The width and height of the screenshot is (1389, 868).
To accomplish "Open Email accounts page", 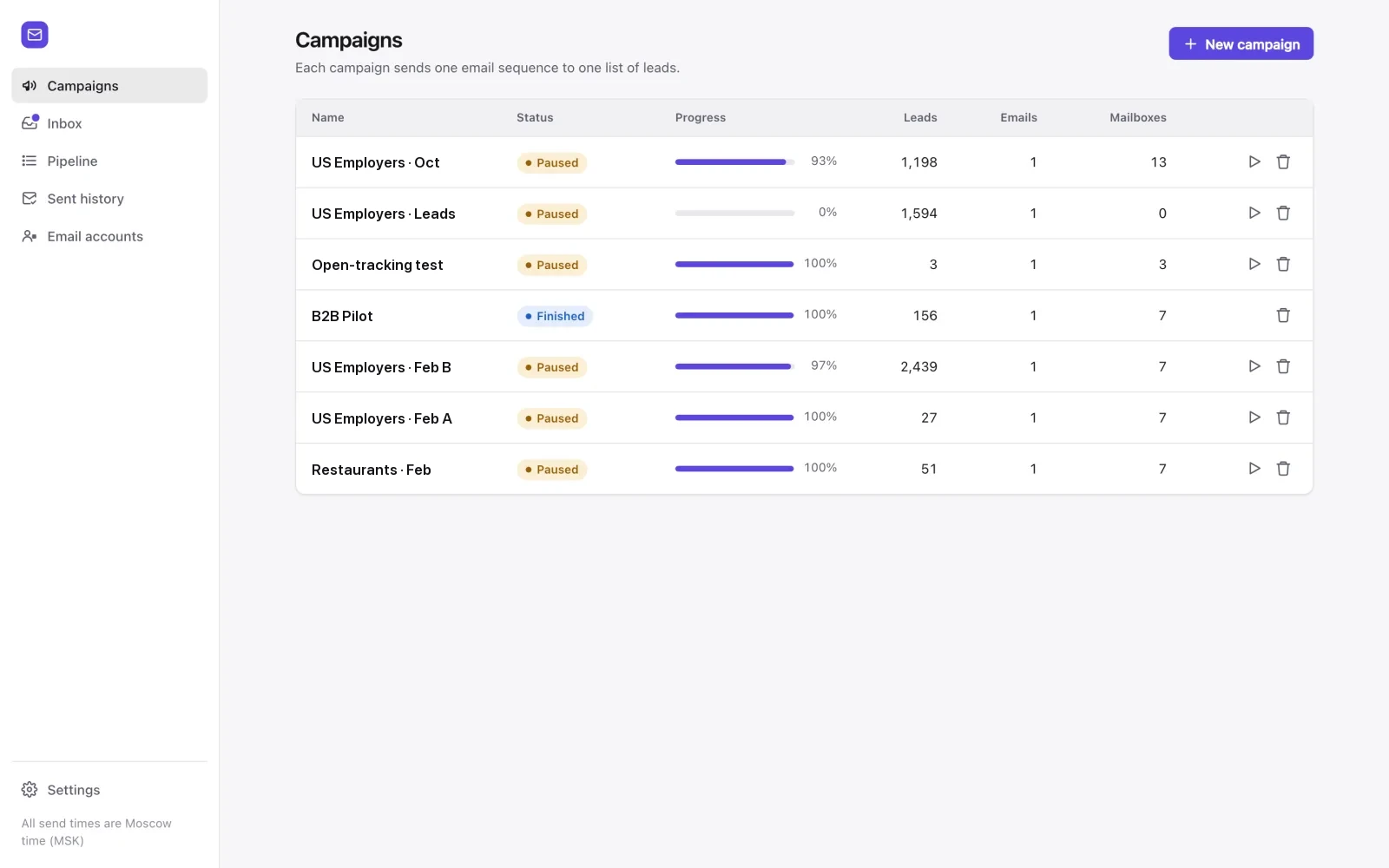I will point(109,236).
